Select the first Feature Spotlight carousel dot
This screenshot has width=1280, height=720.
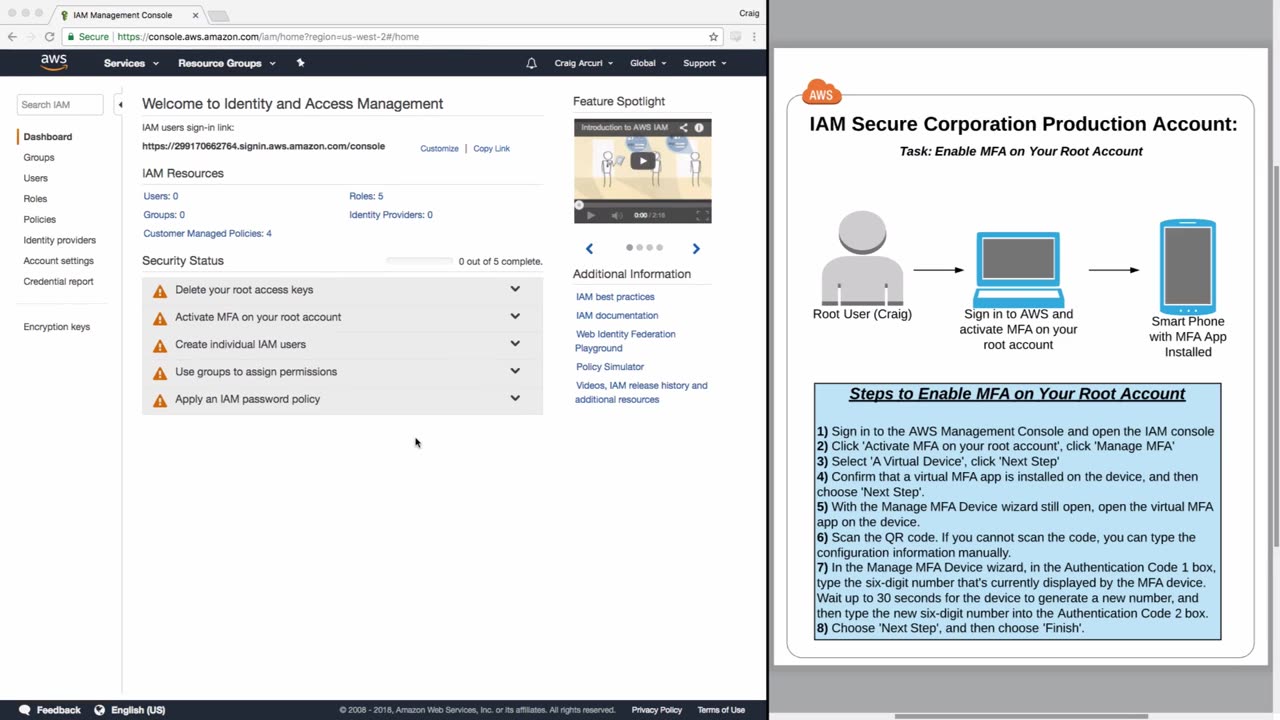[x=629, y=247]
